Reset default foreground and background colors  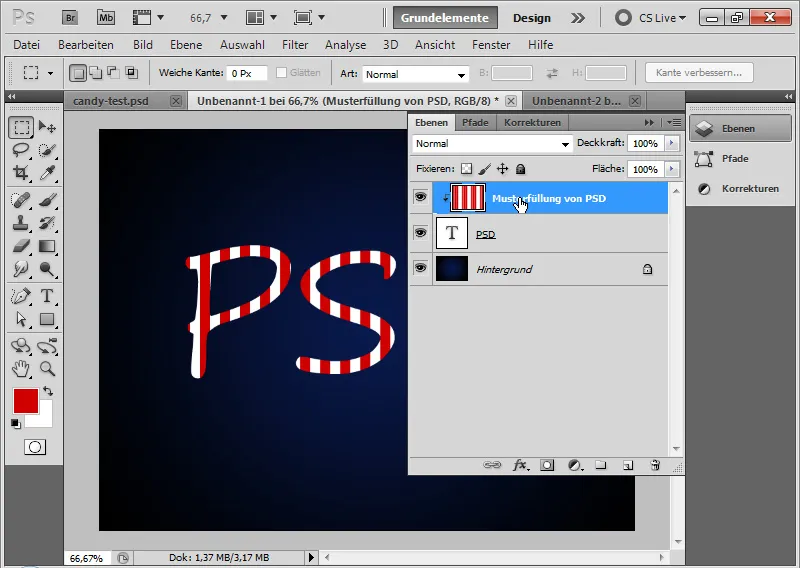click(x=16, y=424)
